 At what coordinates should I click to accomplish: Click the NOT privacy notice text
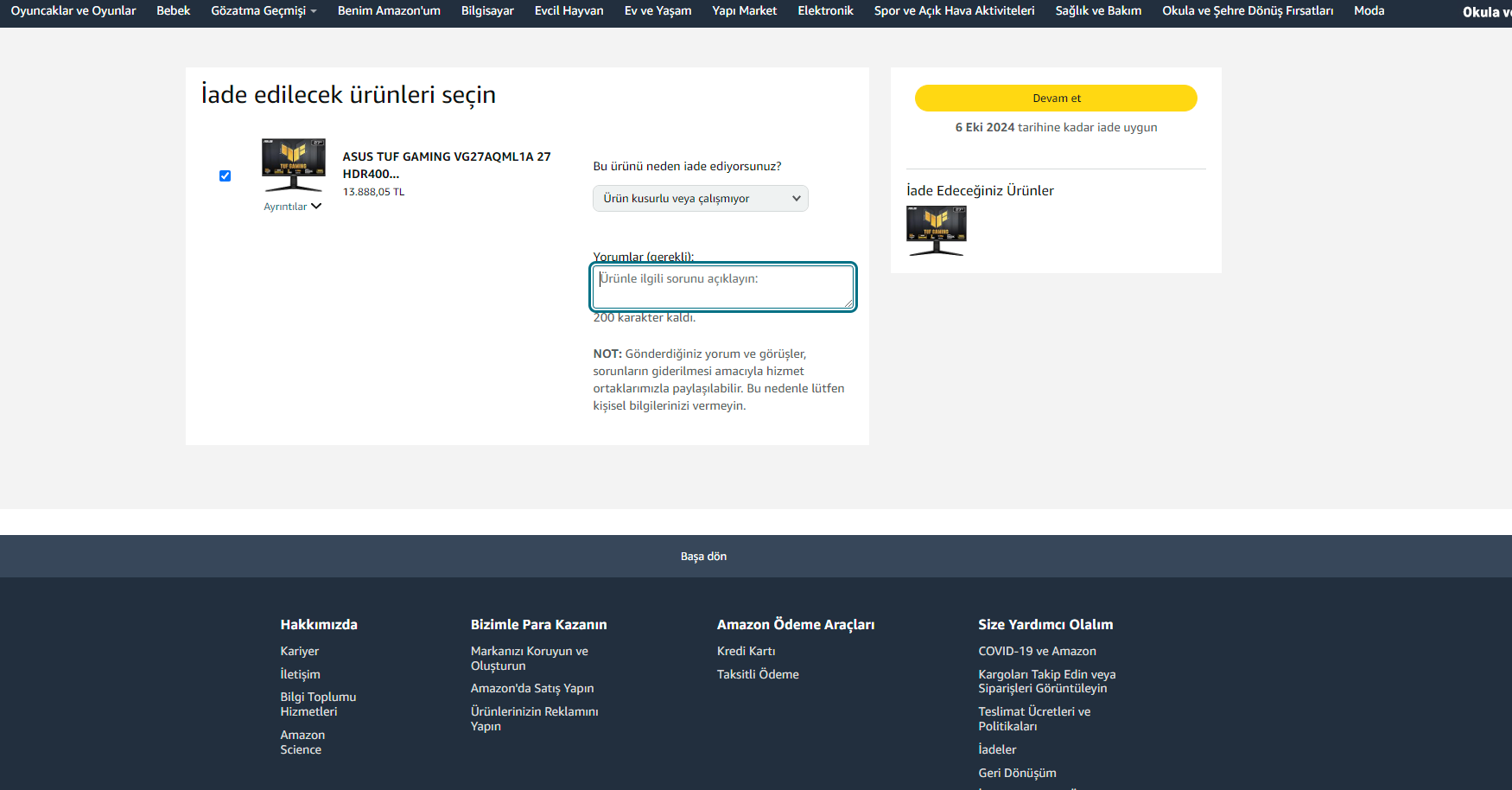tap(719, 380)
